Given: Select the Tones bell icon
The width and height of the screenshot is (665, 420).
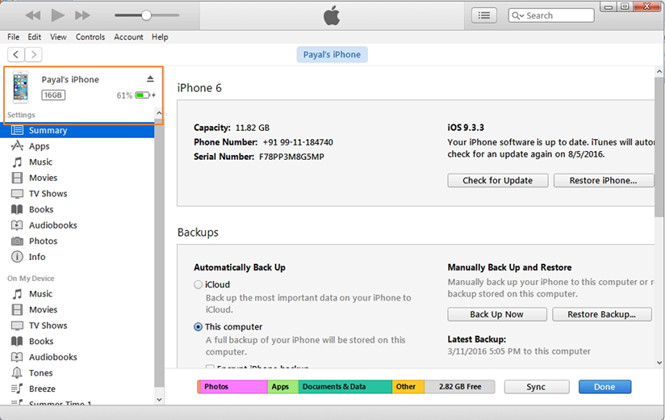Looking at the screenshot, I should 17,373.
